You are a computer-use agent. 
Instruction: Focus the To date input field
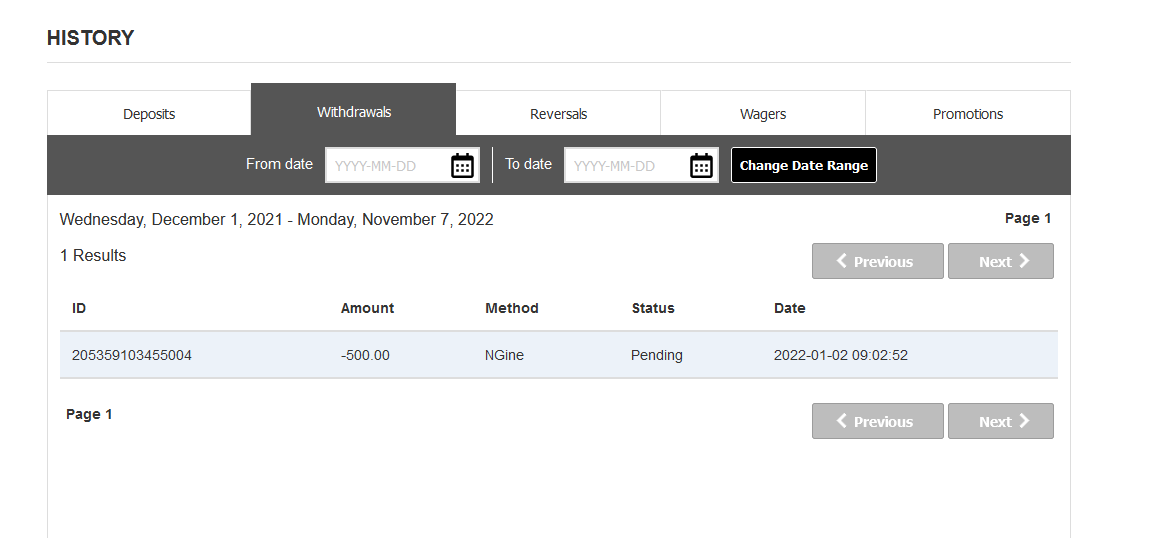pos(626,166)
